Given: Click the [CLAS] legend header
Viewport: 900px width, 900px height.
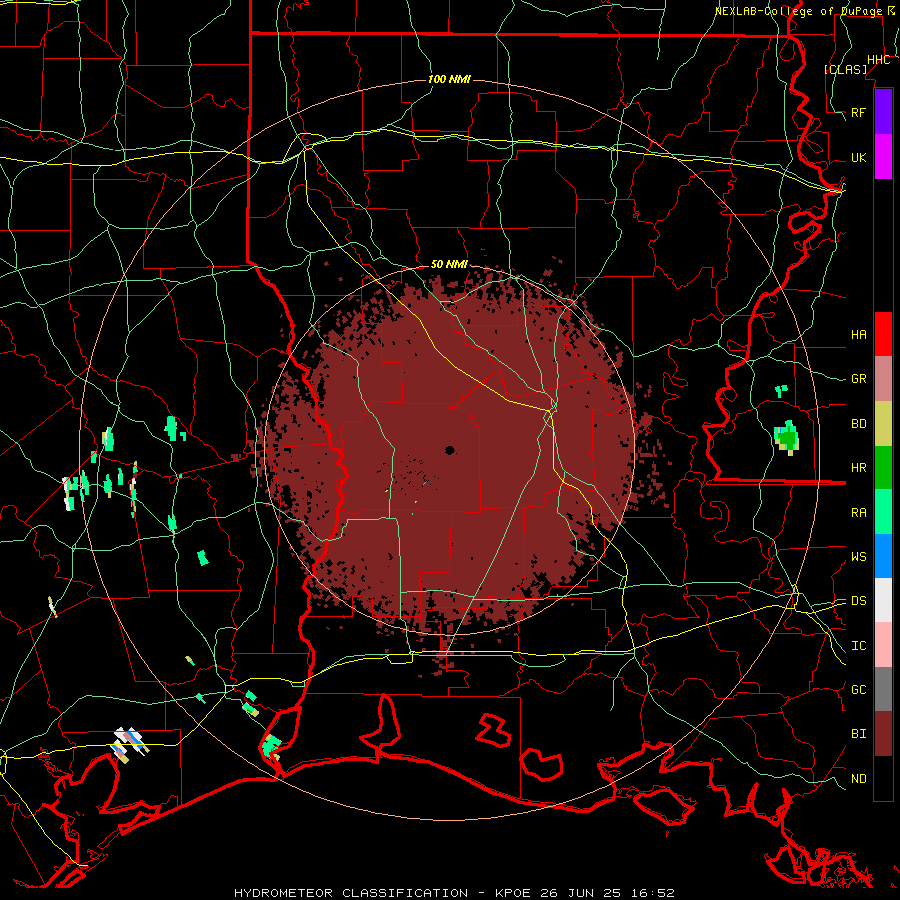Looking at the screenshot, I should click(845, 69).
